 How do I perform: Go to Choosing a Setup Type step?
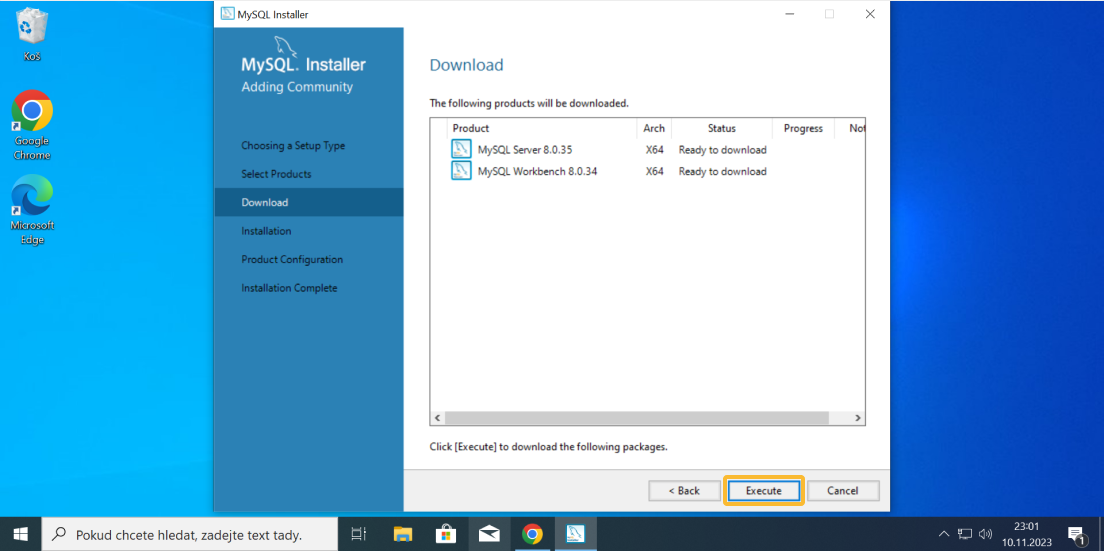293,146
